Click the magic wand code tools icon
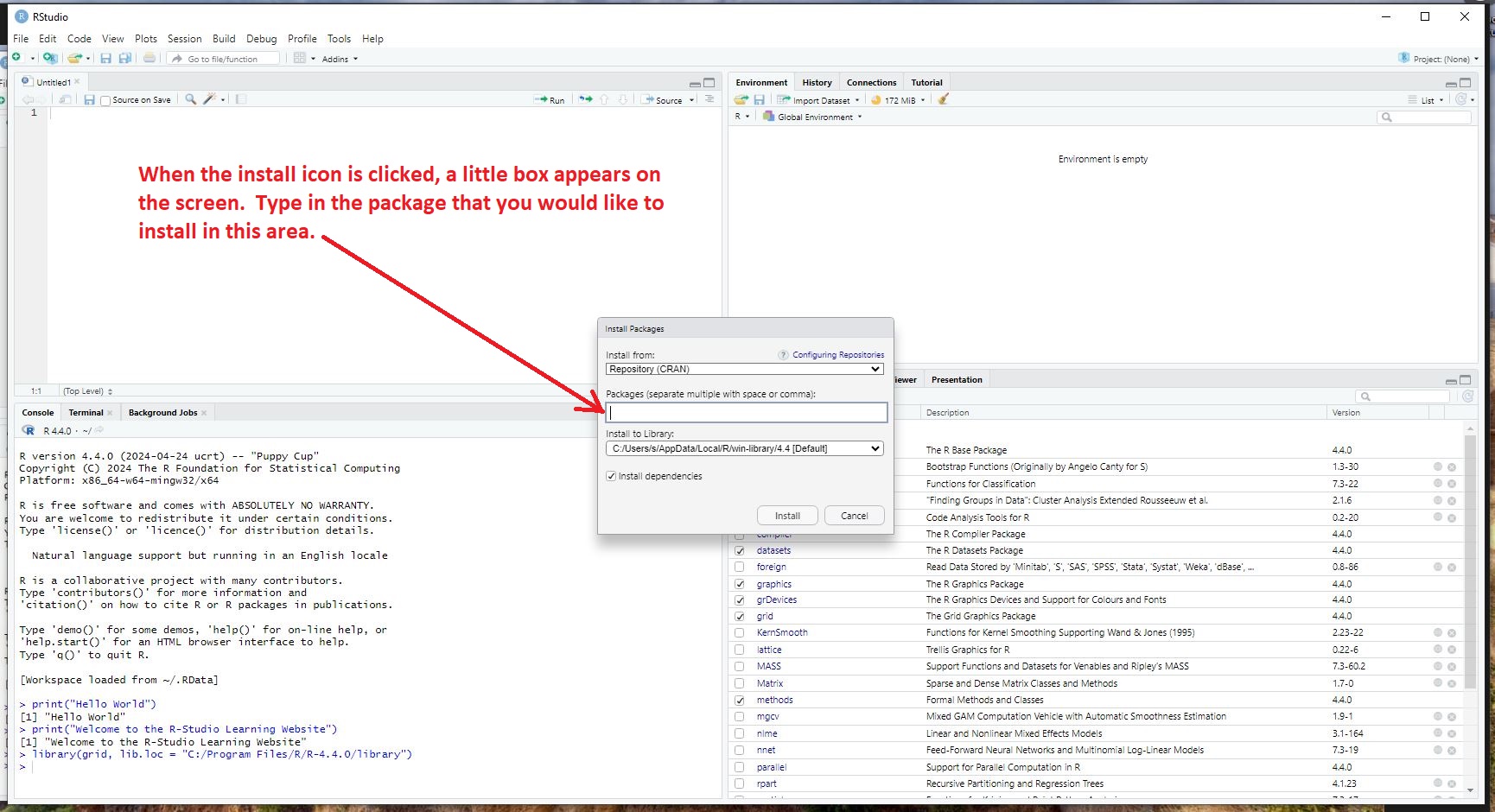Image resolution: width=1495 pixels, height=812 pixels. click(x=209, y=99)
